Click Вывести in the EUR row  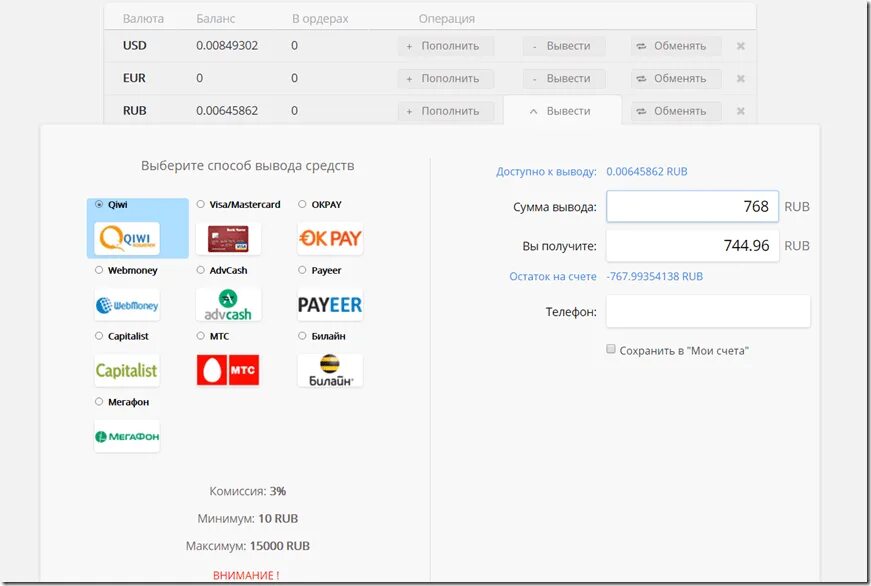coord(564,78)
